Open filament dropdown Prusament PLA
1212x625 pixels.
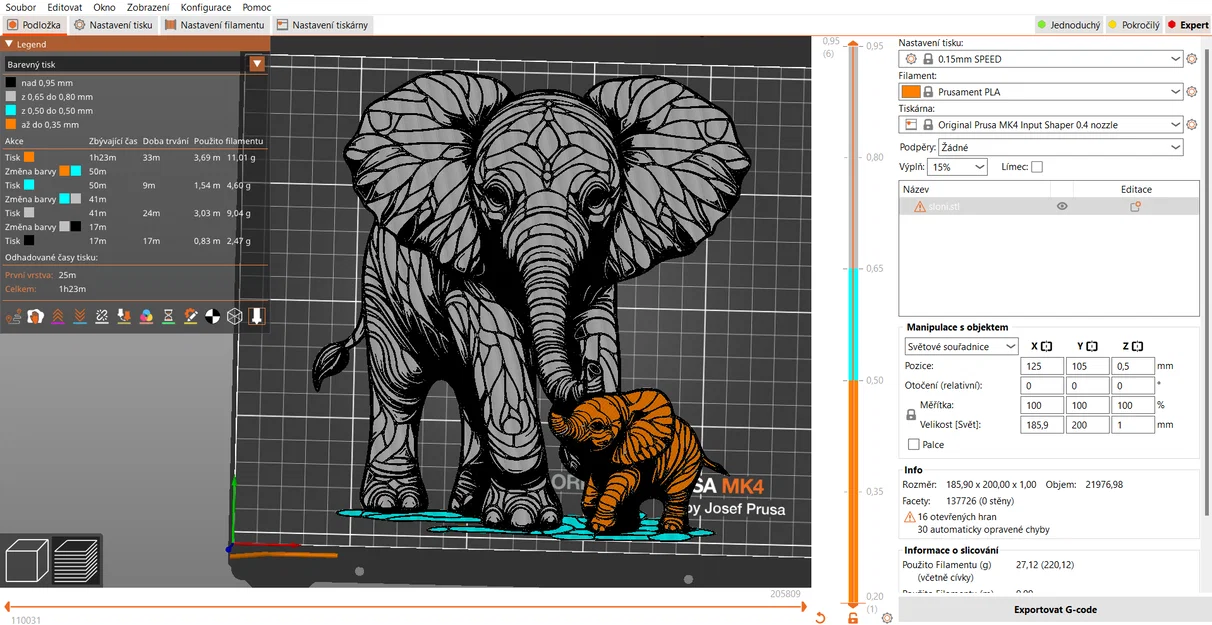click(x=1042, y=92)
